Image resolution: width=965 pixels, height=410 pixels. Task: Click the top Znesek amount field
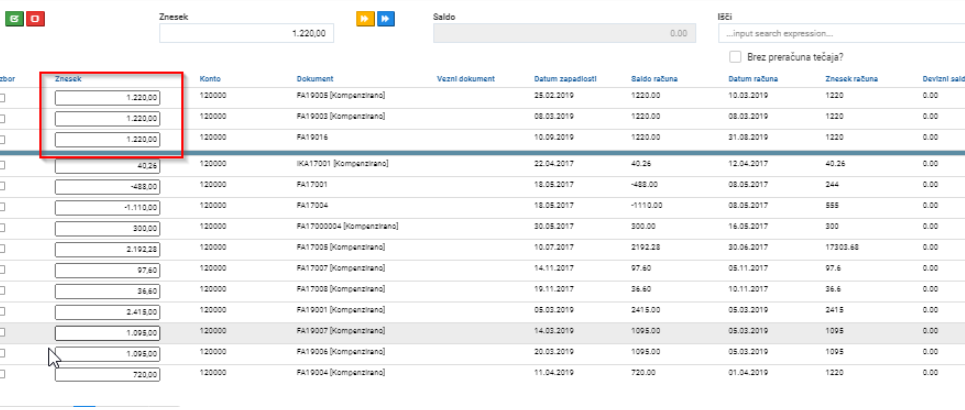(x=247, y=33)
